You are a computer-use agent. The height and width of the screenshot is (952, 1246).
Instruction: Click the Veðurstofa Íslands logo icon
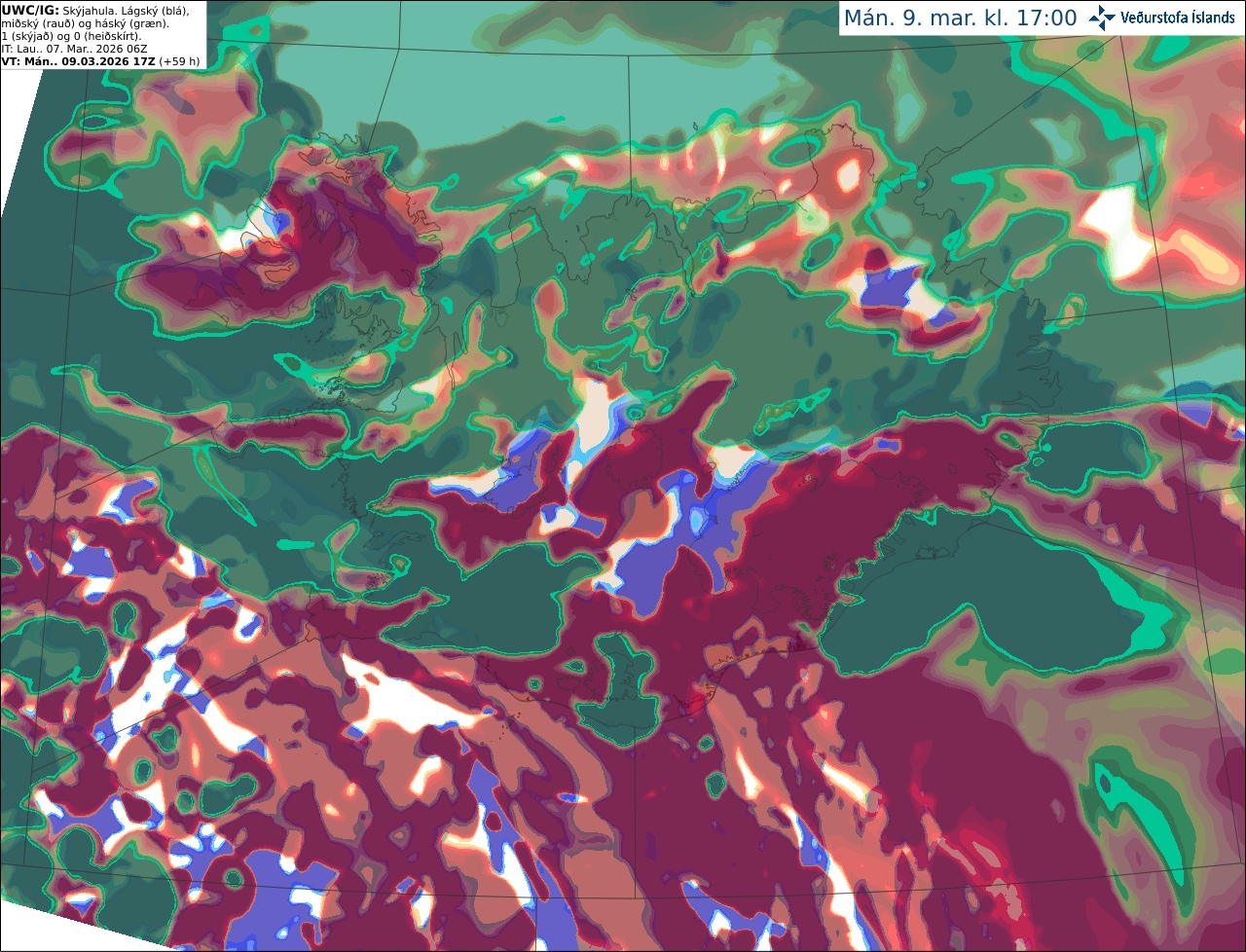(x=1102, y=18)
